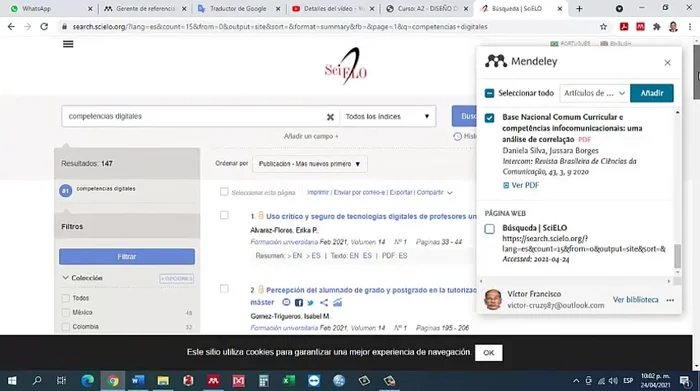Open Colección OPCIONES button
Viewport: 700px width, 391px height.
(x=177, y=279)
